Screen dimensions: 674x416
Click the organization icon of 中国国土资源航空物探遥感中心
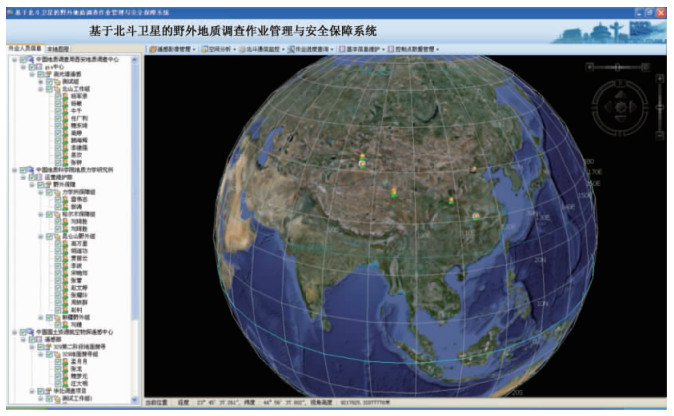[31, 332]
